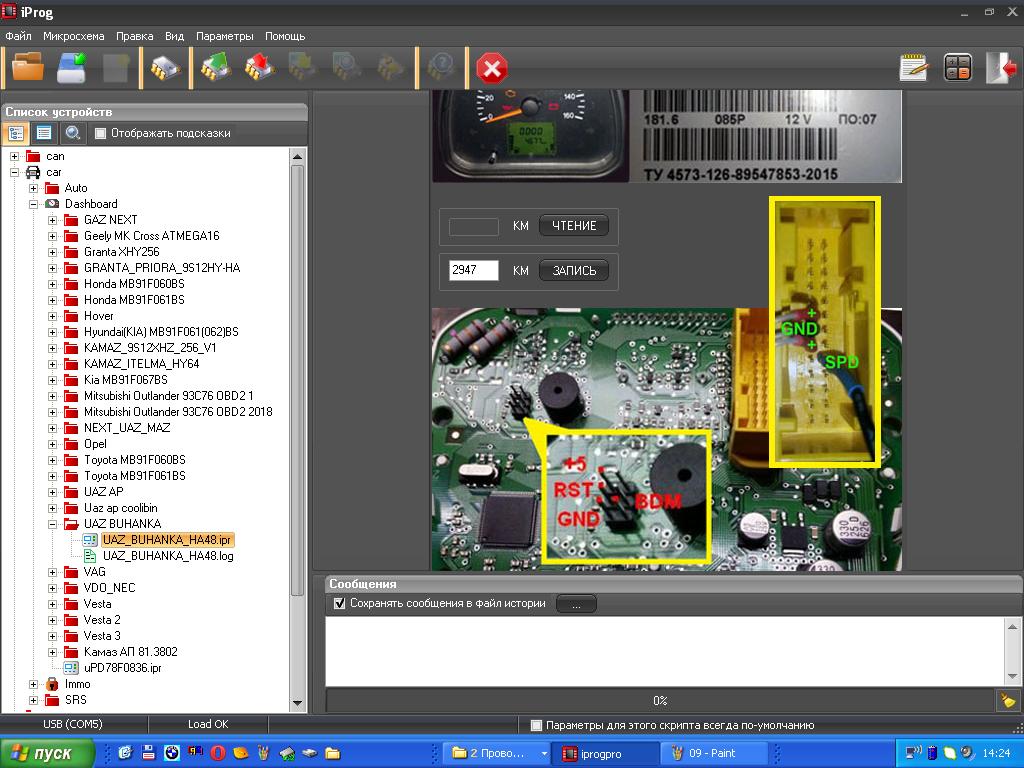Click the magnifier search icon in device list

point(72,133)
